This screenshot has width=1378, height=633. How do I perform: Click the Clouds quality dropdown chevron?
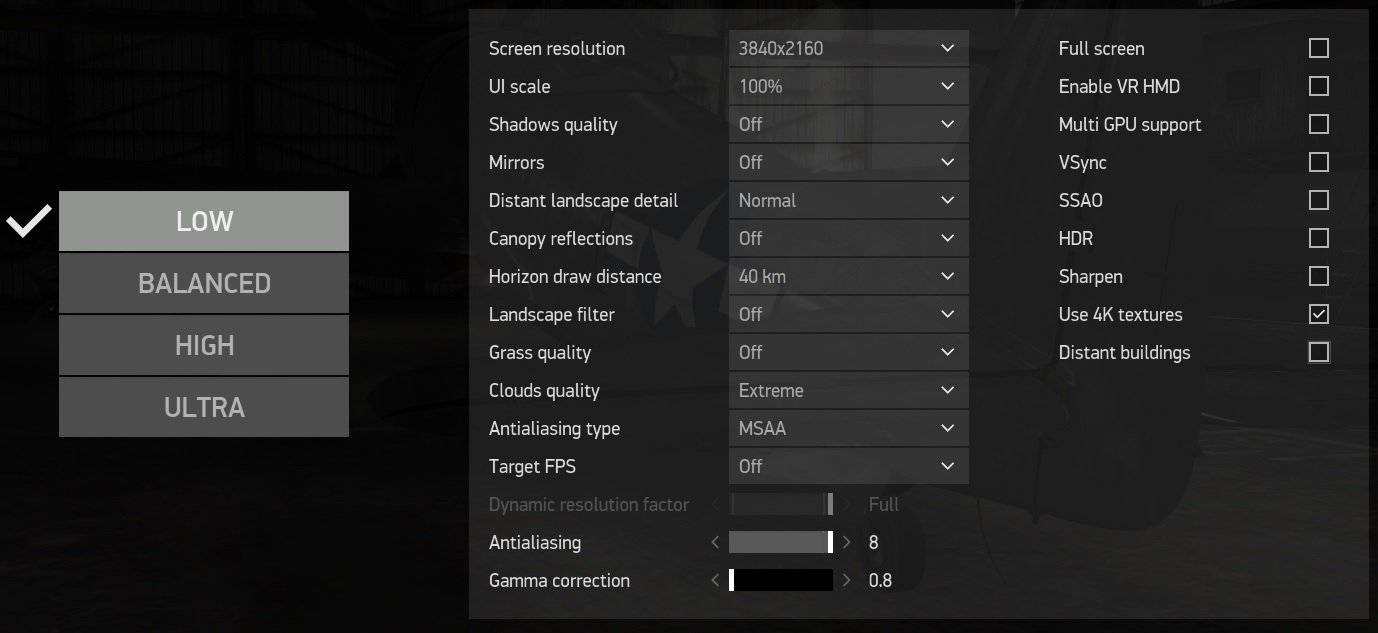point(947,390)
